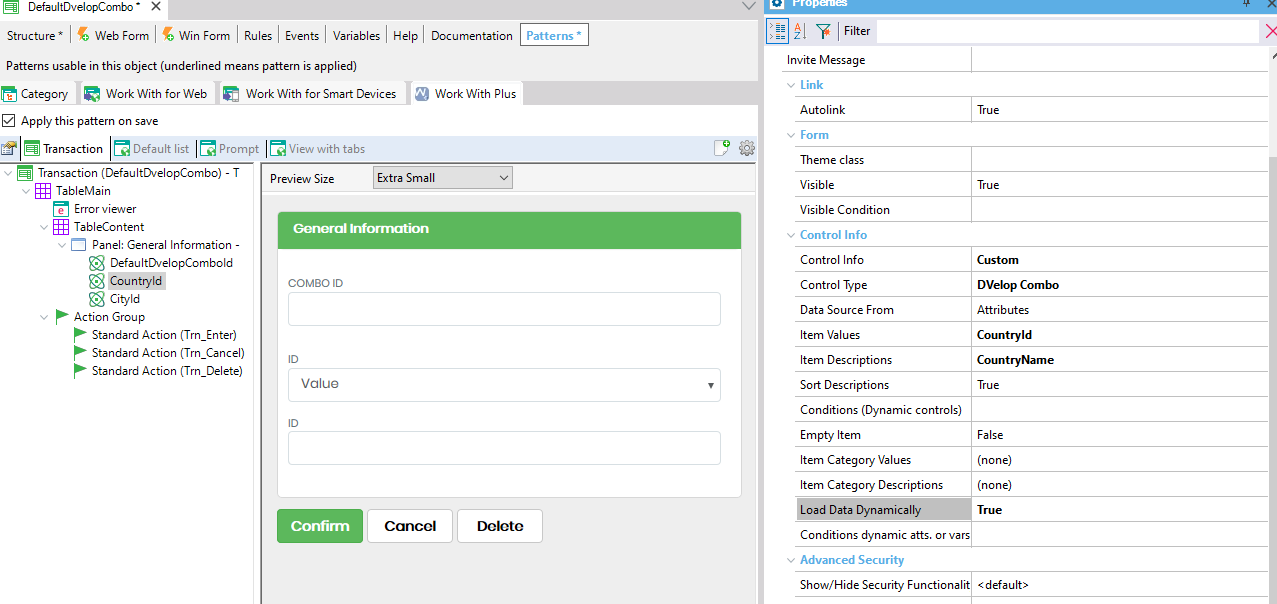
Task: Click the properties icon left of Transaction tab
Action: (9, 148)
